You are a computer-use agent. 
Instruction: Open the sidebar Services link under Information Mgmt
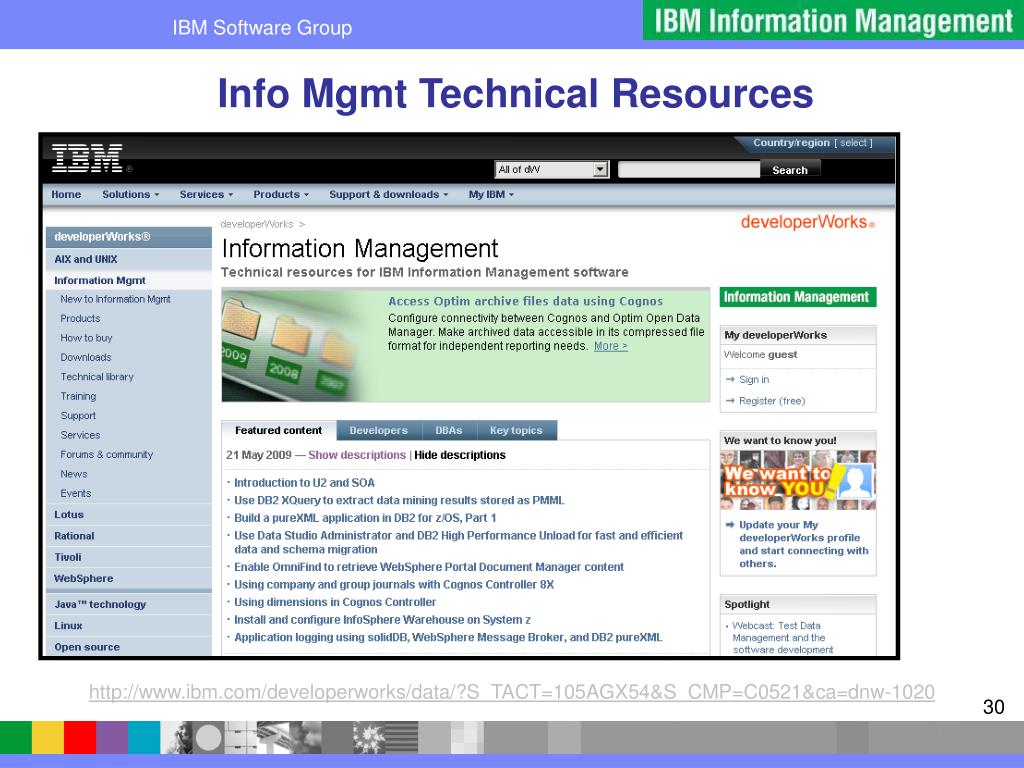pos(80,435)
